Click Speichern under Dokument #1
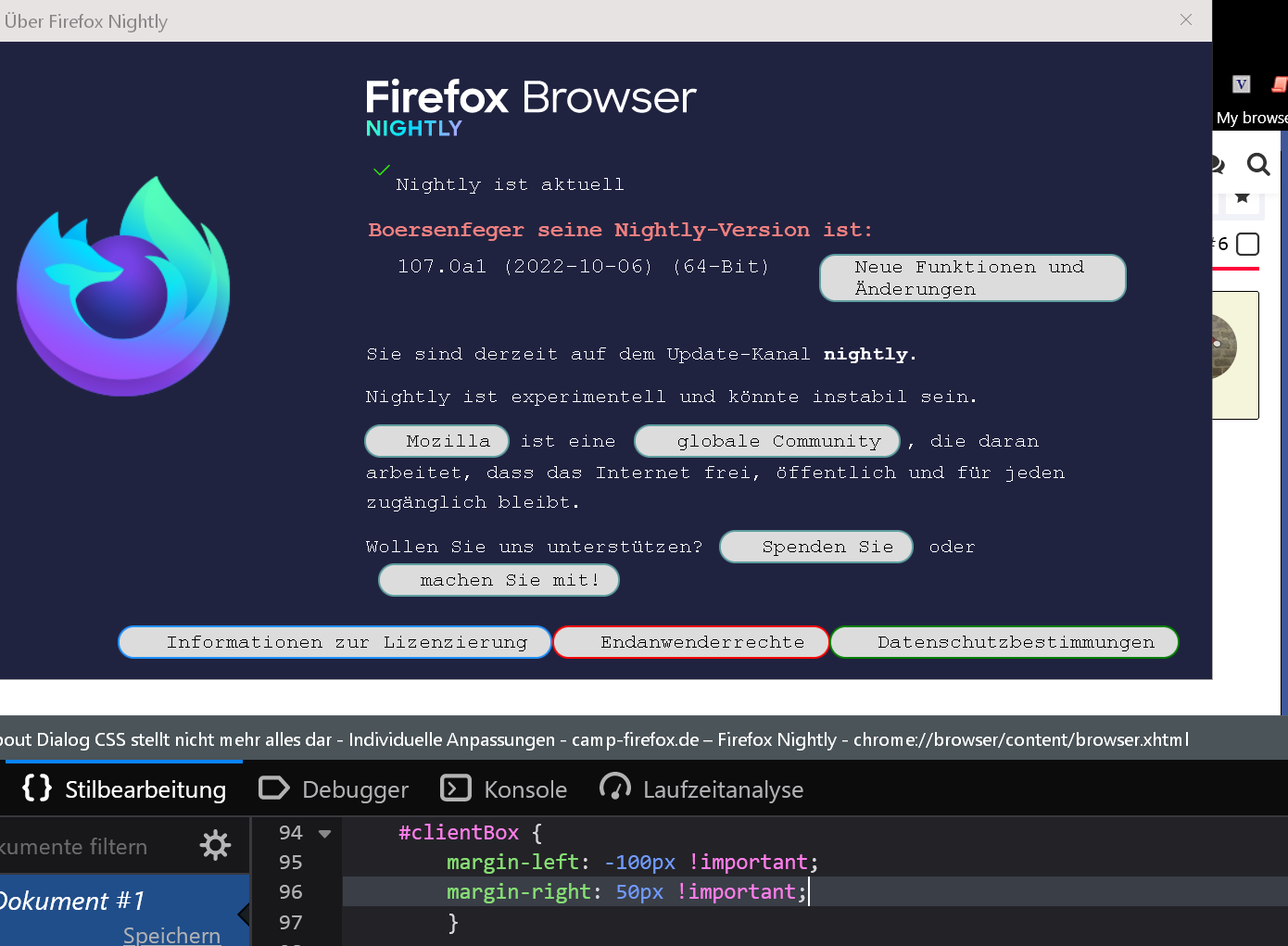The height and width of the screenshot is (946, 1288). (171, 935)
